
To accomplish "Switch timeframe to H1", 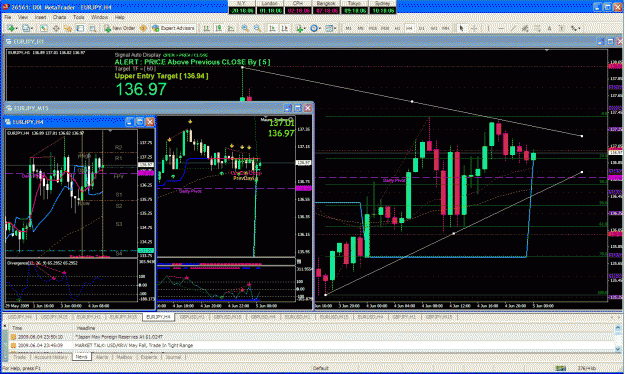I will pos(397,28).
